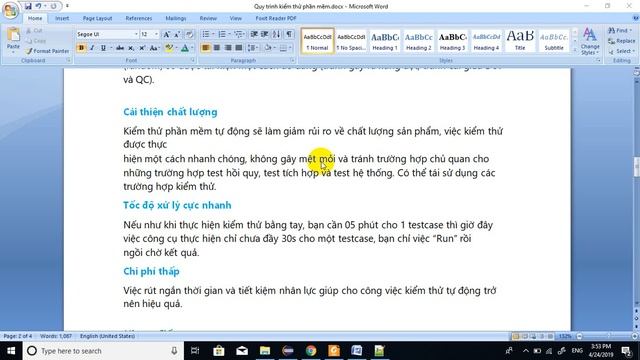Toggle Underline formatting
Viewport: 640px width, 360px height.
coord(103,48)
